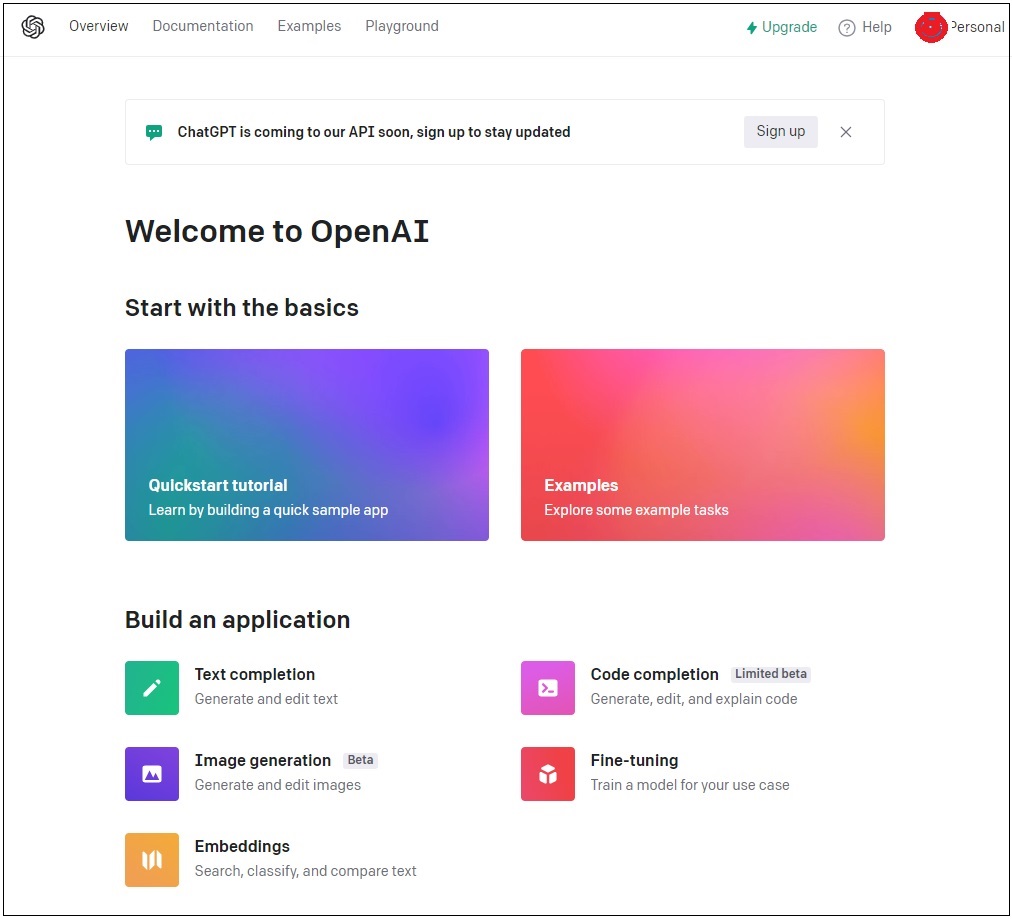This screenshot has width=1012, height=919.
Task: Click the Help question-mark icon
Action: tap(845, 27)
